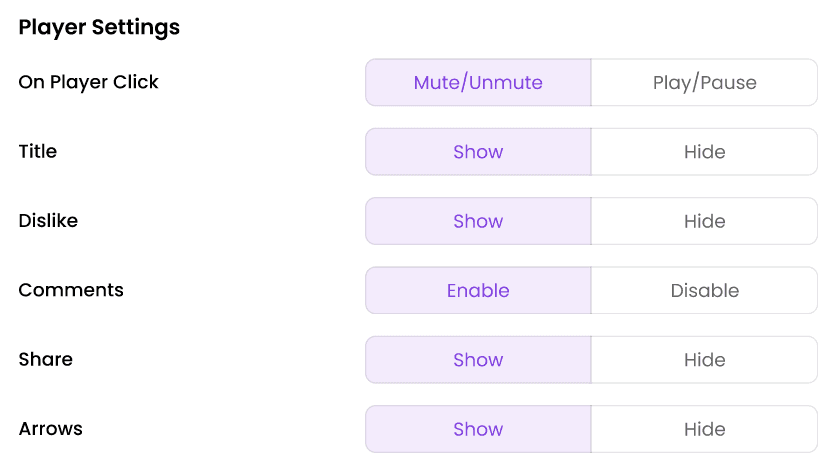836x470 pixels.
Task: Show the Arrows control
Action: 478,429
